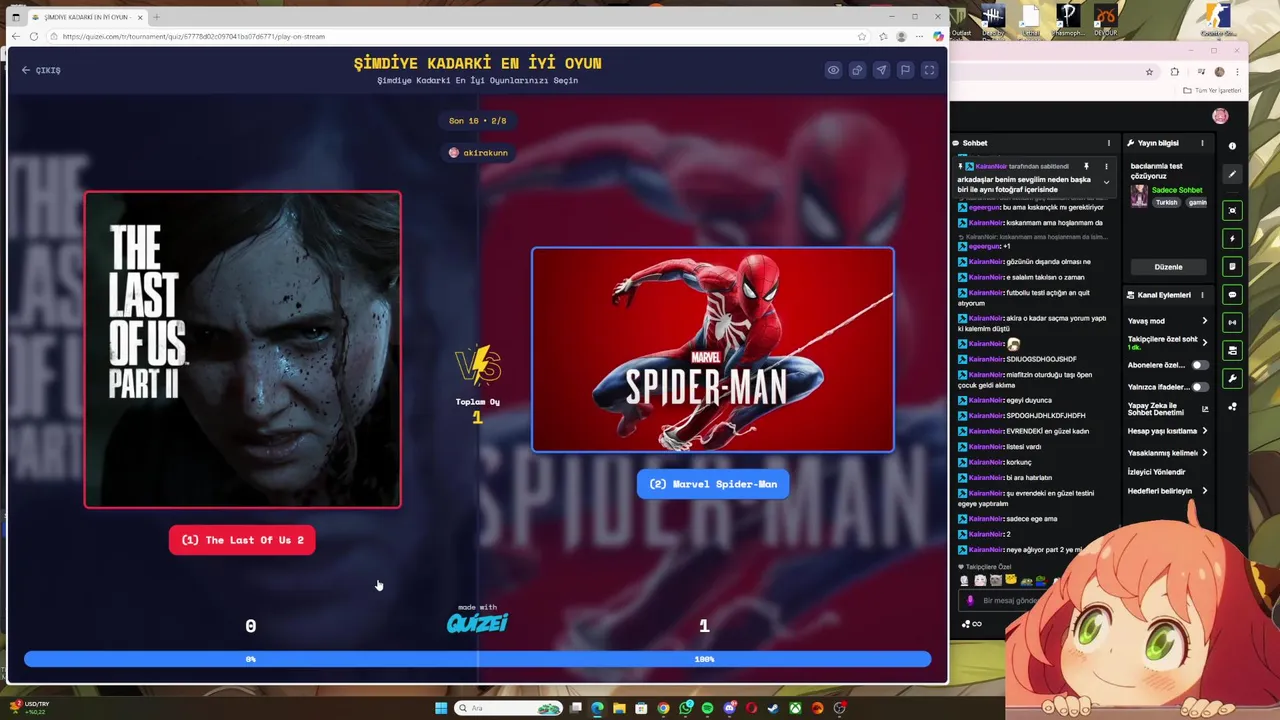Open WhatsApp from the taskbar
This screenshot has width=1280, height=720.
coord(685,708)
